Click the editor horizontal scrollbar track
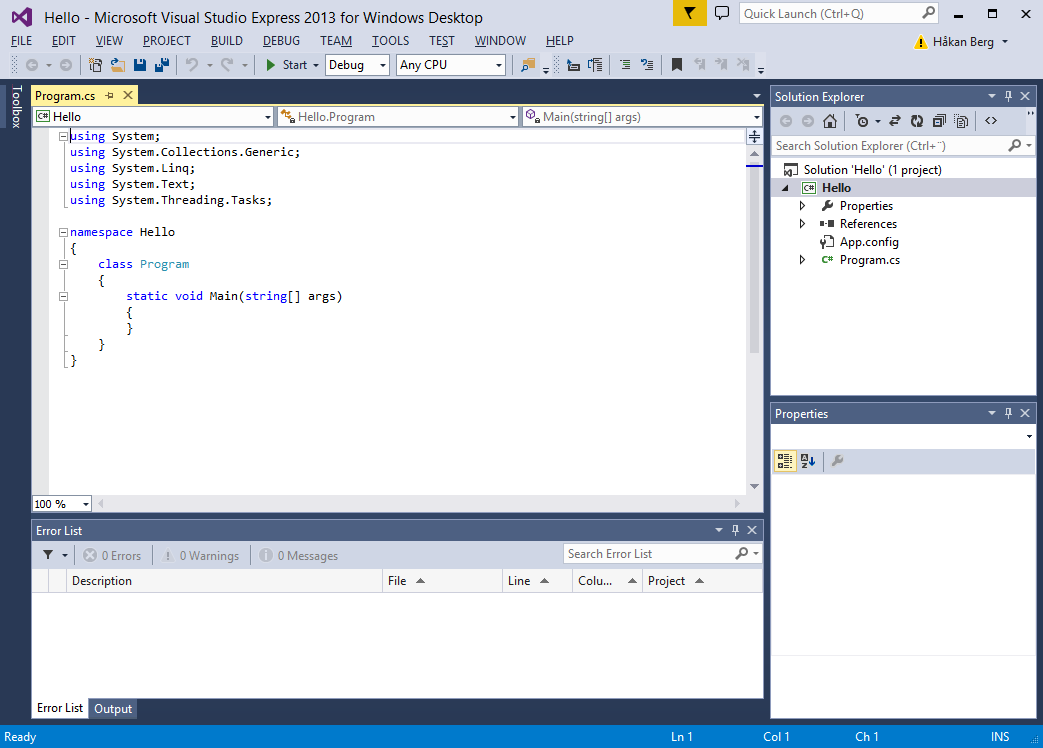 coord(418,504)
